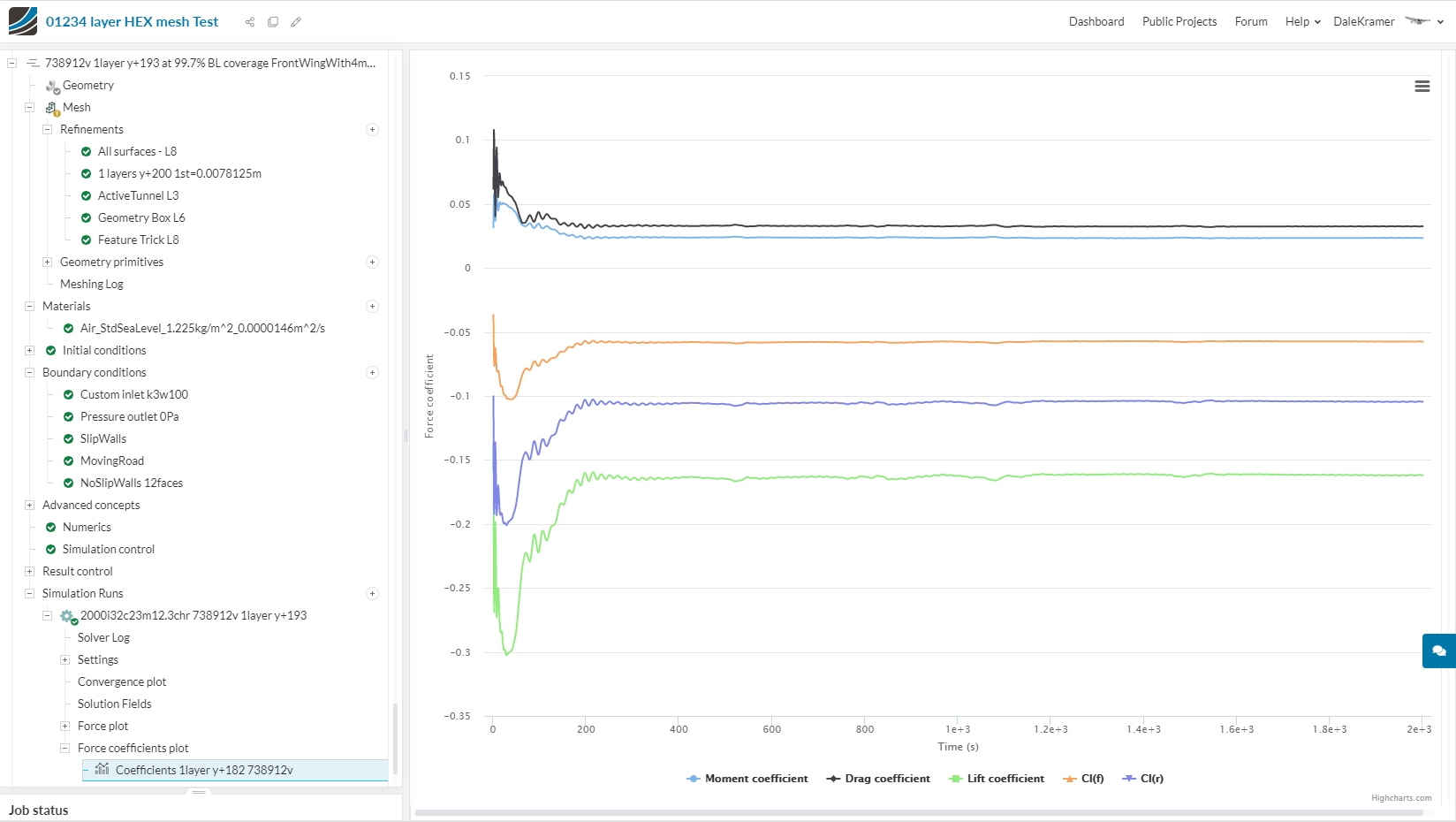Expand the Job status panel
The image size is (1456, 822).
click(199, 793)
